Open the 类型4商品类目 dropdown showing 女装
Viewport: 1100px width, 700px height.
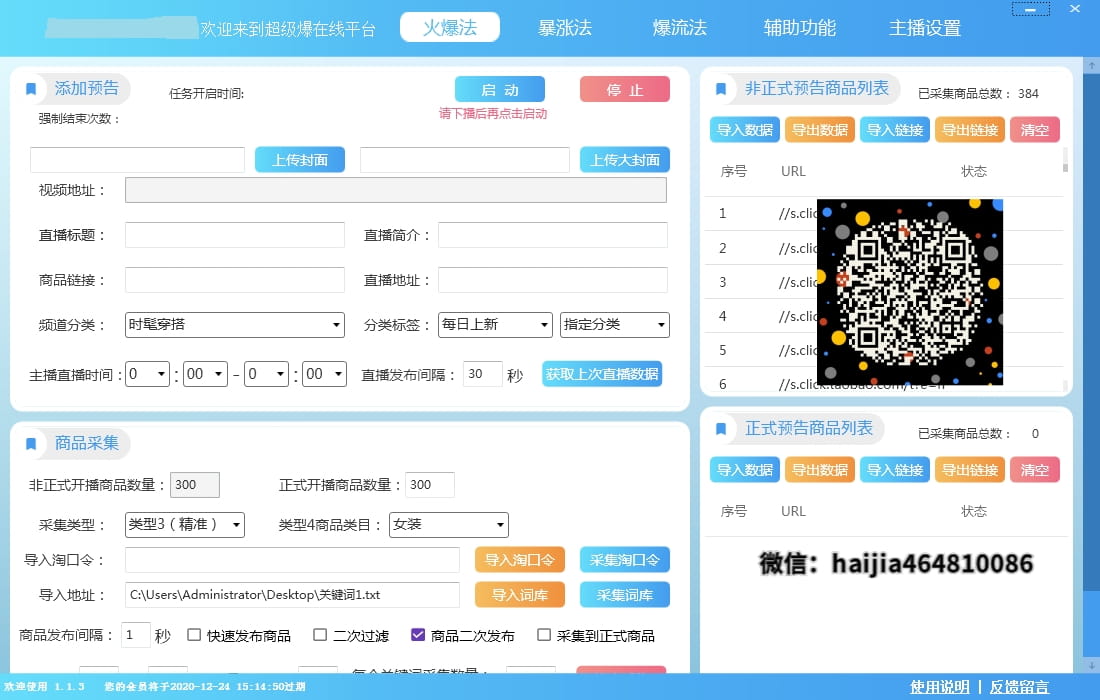448,525
